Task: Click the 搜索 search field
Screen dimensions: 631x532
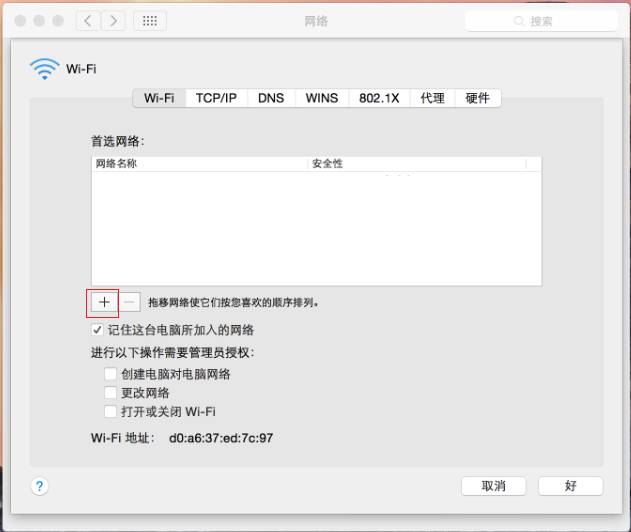Action: (x=541, y=21)
